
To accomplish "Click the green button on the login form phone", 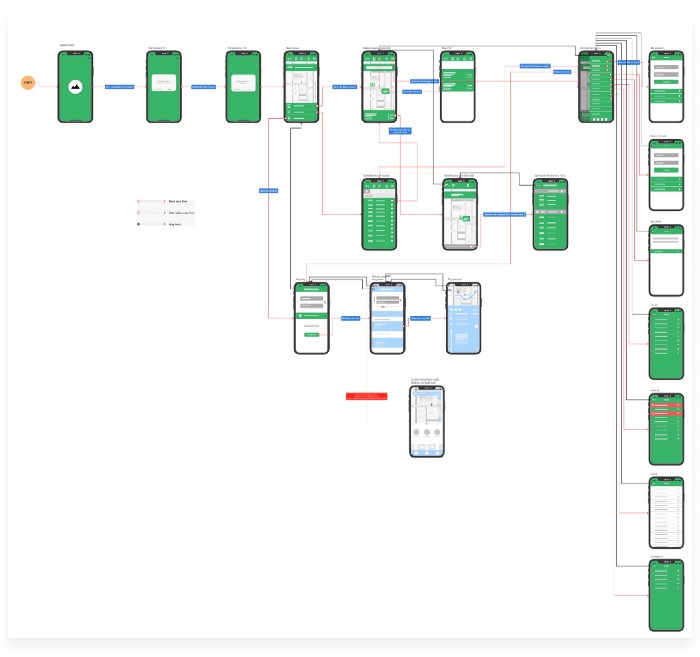I will coord(312,334).
